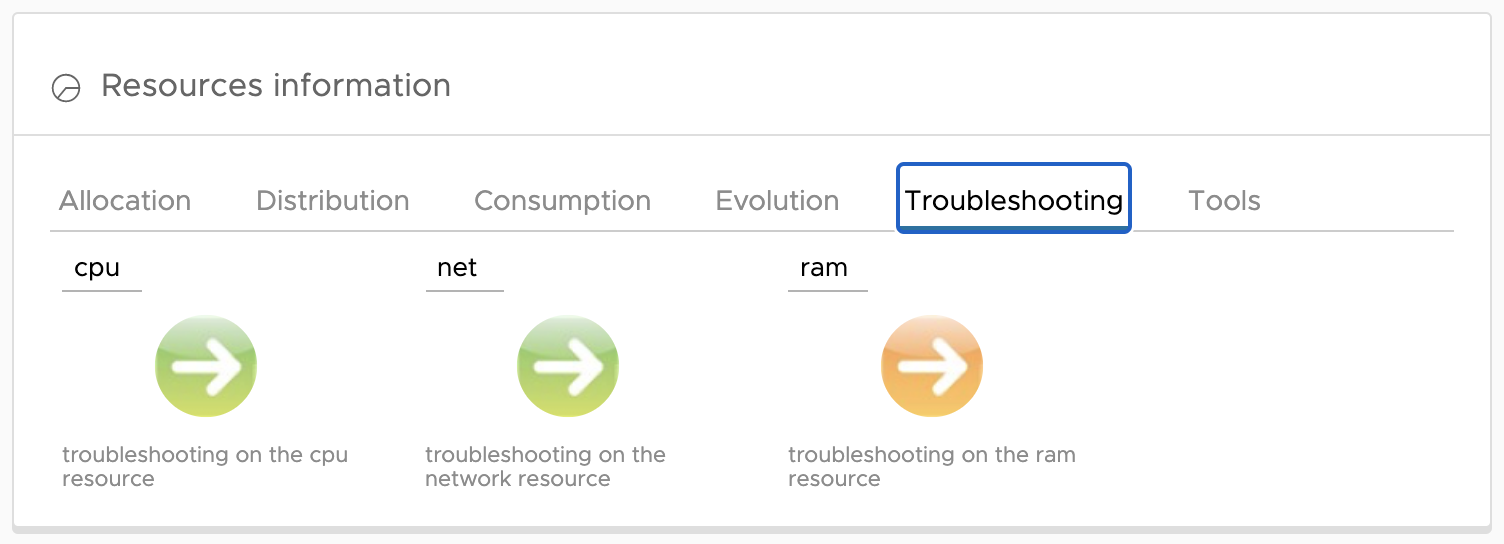Select the Consumption tab
The image size is (1504, 544).
coord(562,201)
